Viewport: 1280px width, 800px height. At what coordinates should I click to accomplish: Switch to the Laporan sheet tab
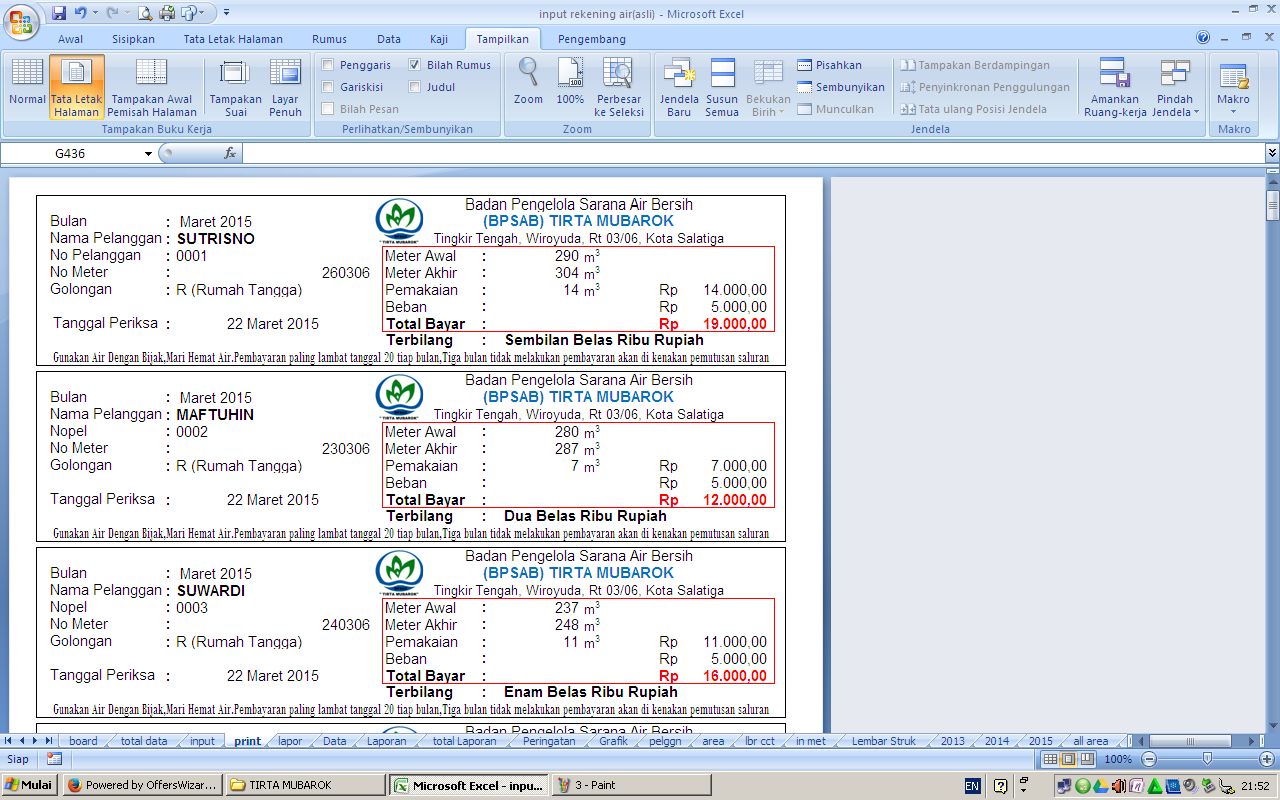(x=386, y=741)
